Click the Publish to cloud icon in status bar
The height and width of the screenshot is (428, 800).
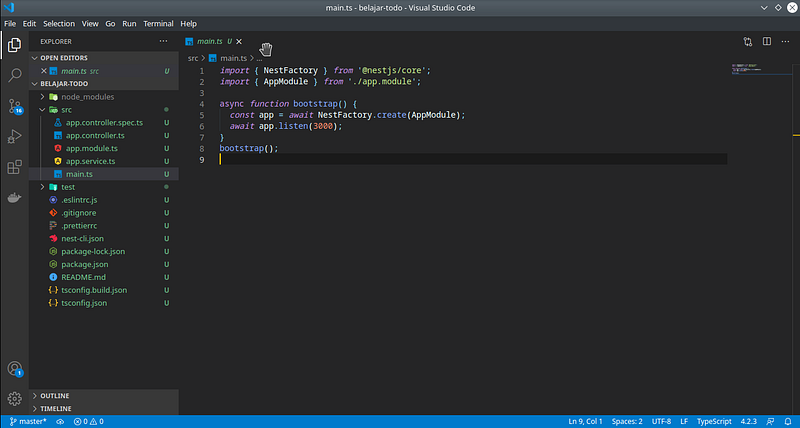(x=60, y=421)
